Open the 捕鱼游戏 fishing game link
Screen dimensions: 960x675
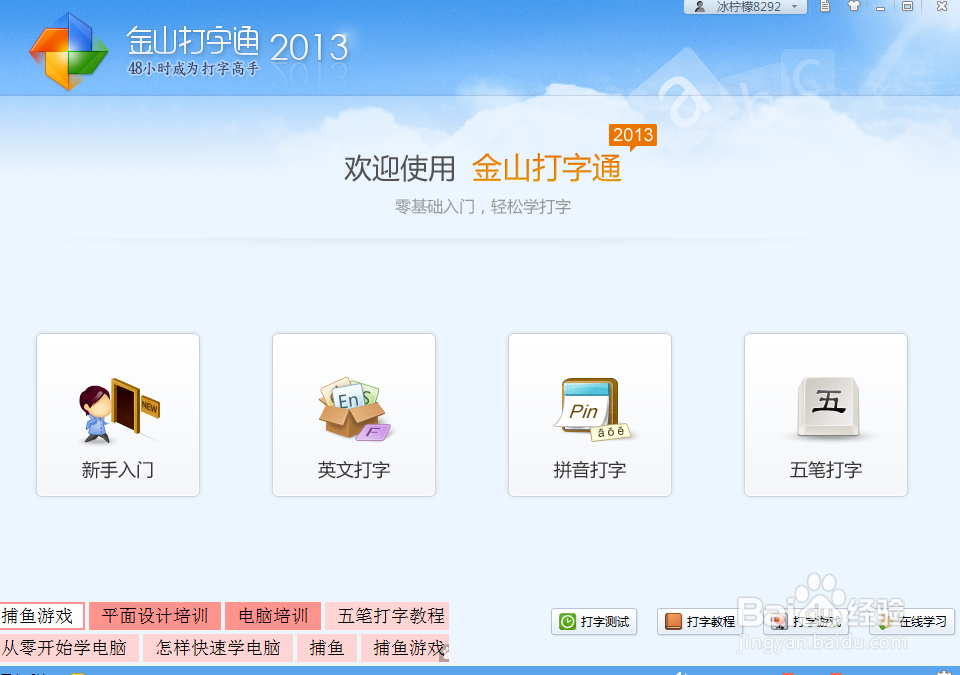(40, 616)
